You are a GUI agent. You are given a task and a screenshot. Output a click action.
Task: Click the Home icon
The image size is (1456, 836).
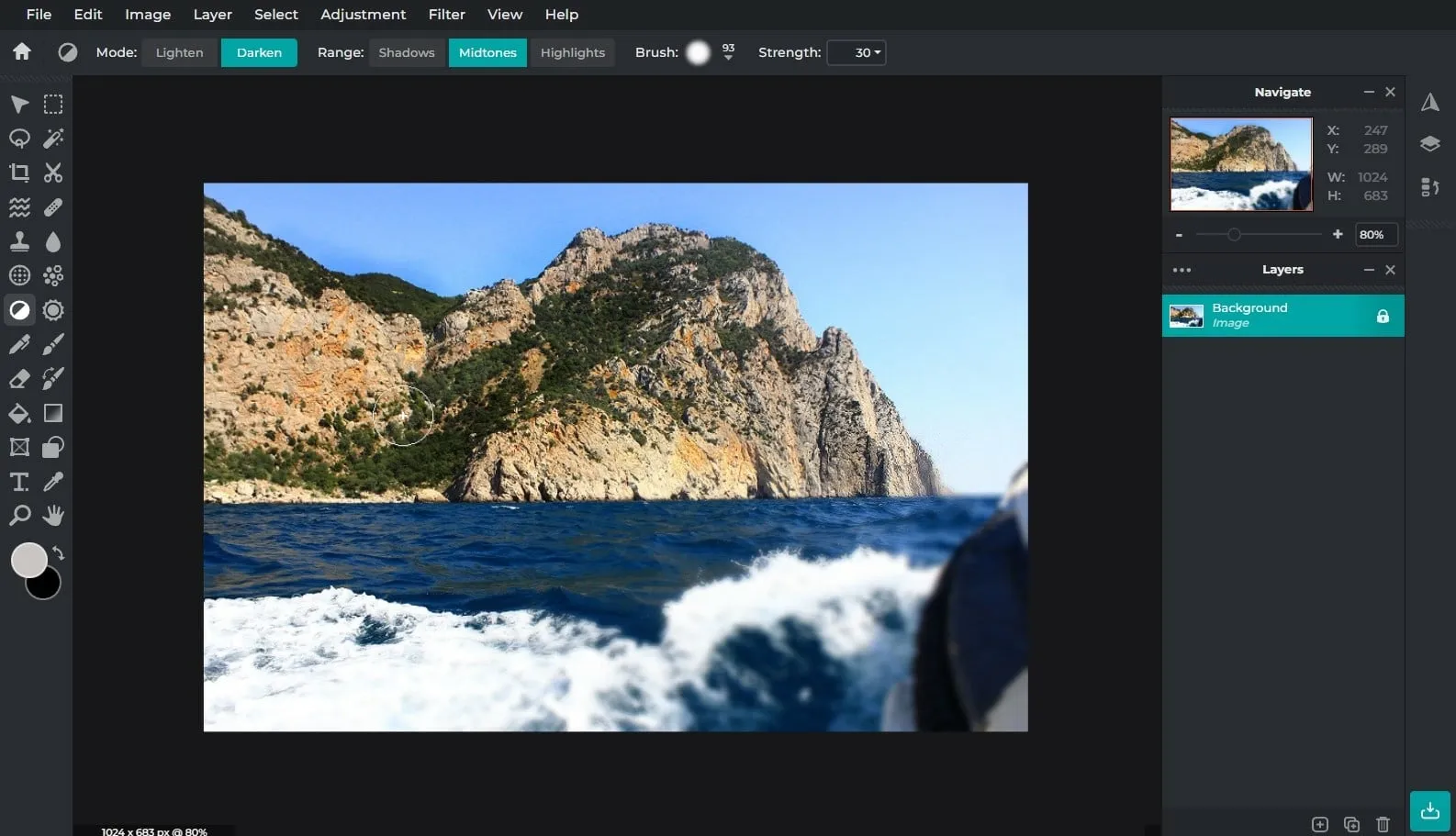[x=22, y=52]
